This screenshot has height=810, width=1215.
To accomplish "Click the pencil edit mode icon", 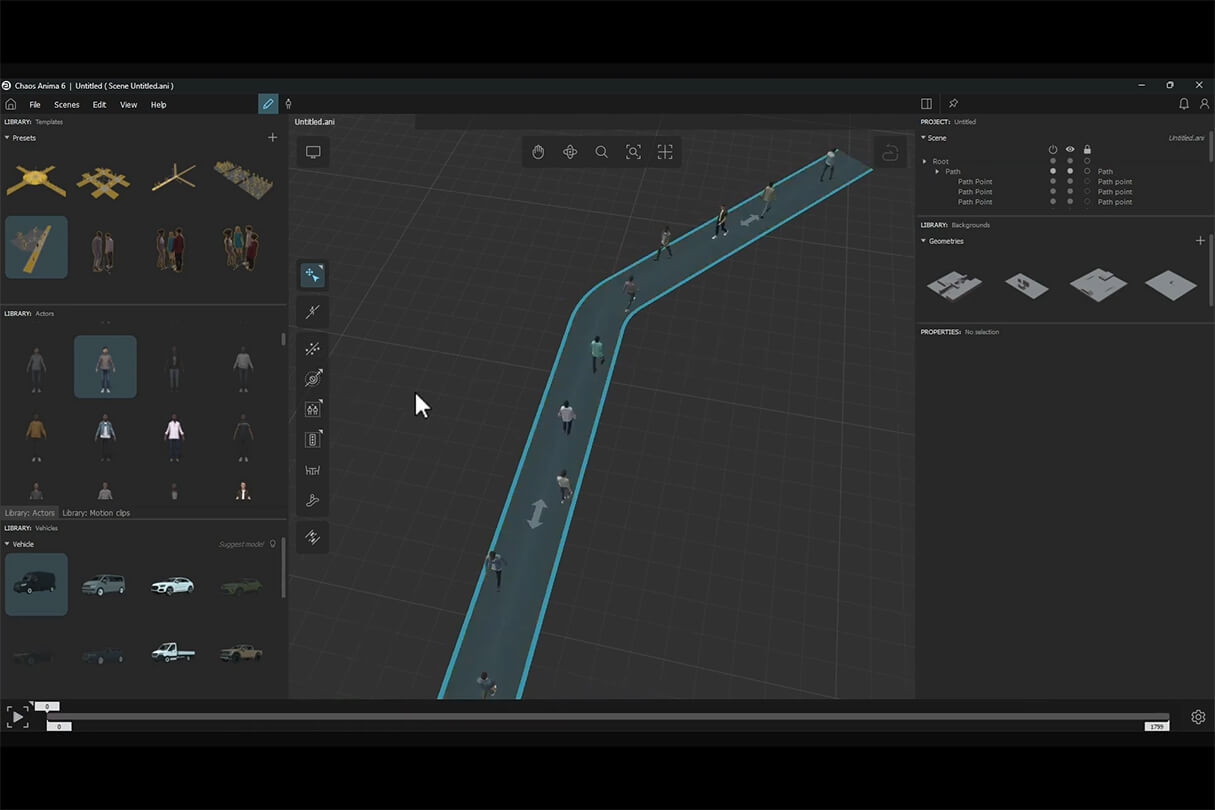I will (267, 104).
